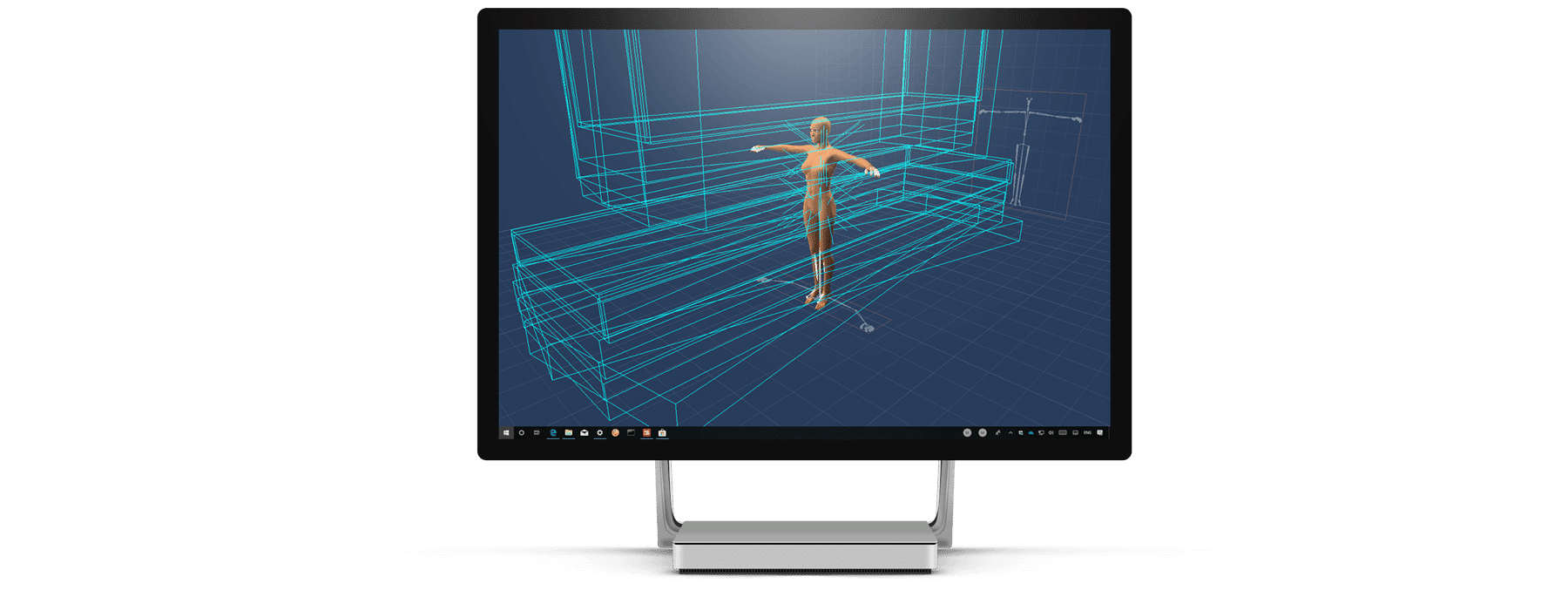Open Action Center notifications icon

pyautogui.click(x=1100, y=432)
